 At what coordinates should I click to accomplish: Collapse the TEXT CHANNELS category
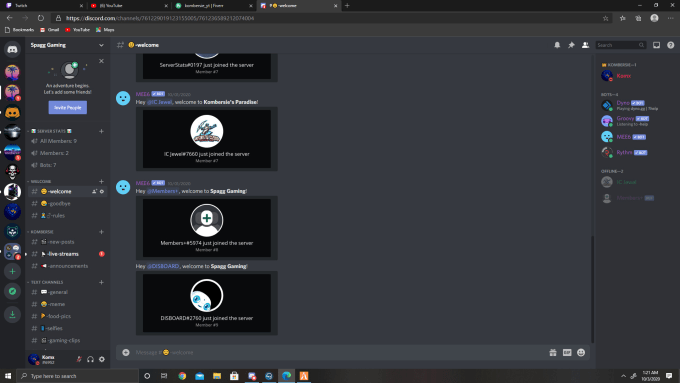pyautogui.click(x=45, y=282)
